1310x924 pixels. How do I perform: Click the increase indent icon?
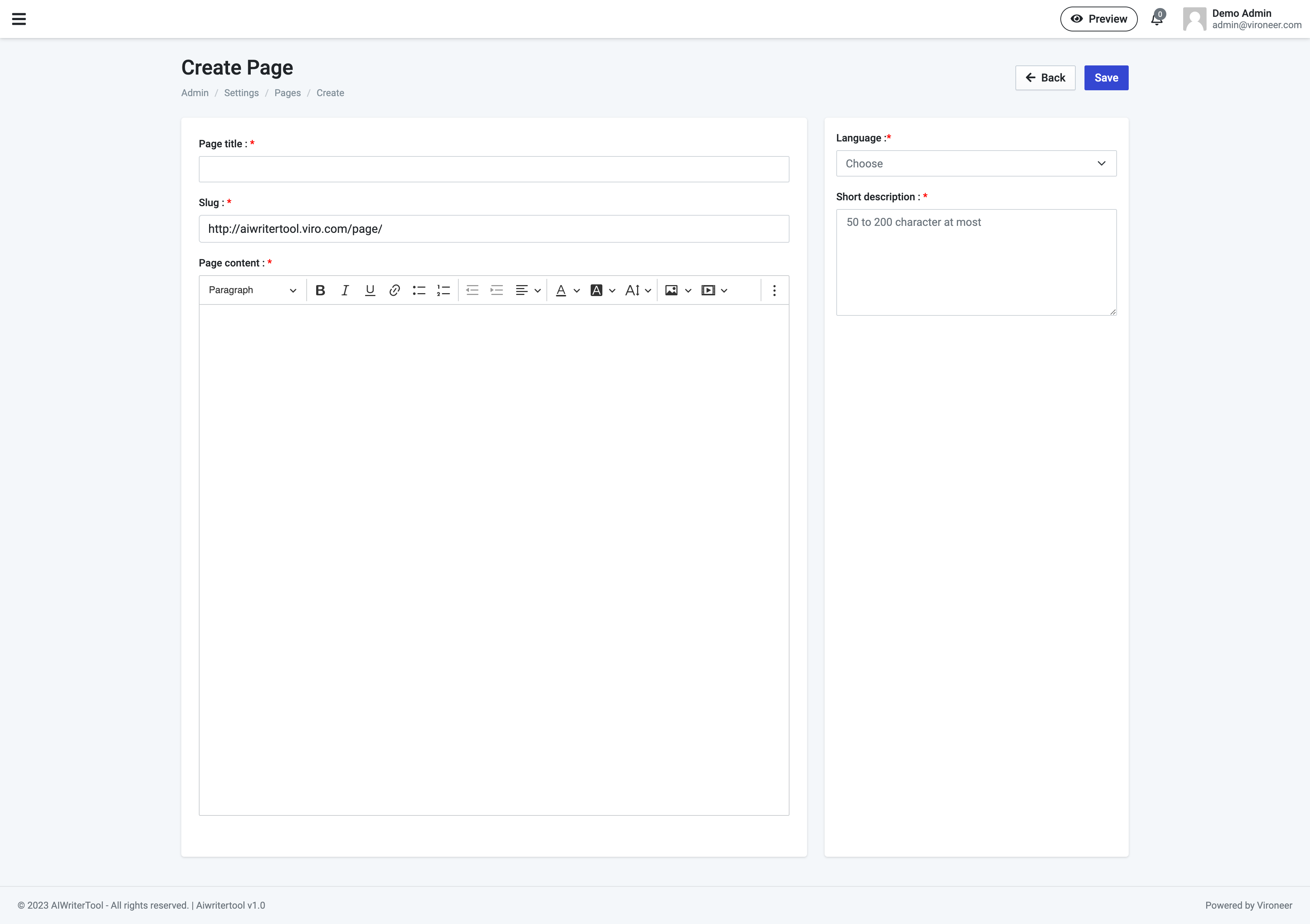click(x=496, y=290)
